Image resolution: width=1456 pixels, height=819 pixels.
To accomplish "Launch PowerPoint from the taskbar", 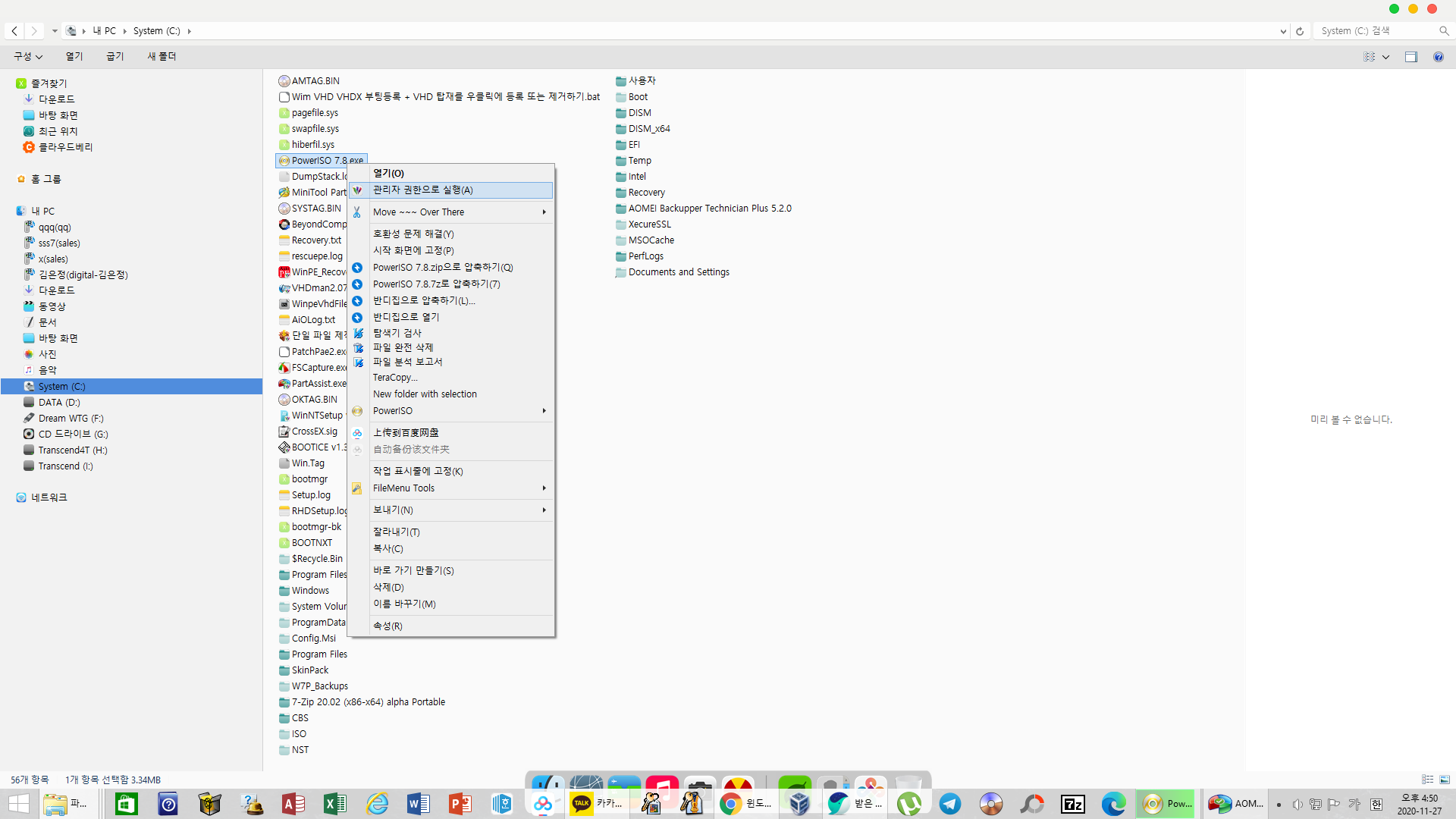I will click(x=460, y=804).
